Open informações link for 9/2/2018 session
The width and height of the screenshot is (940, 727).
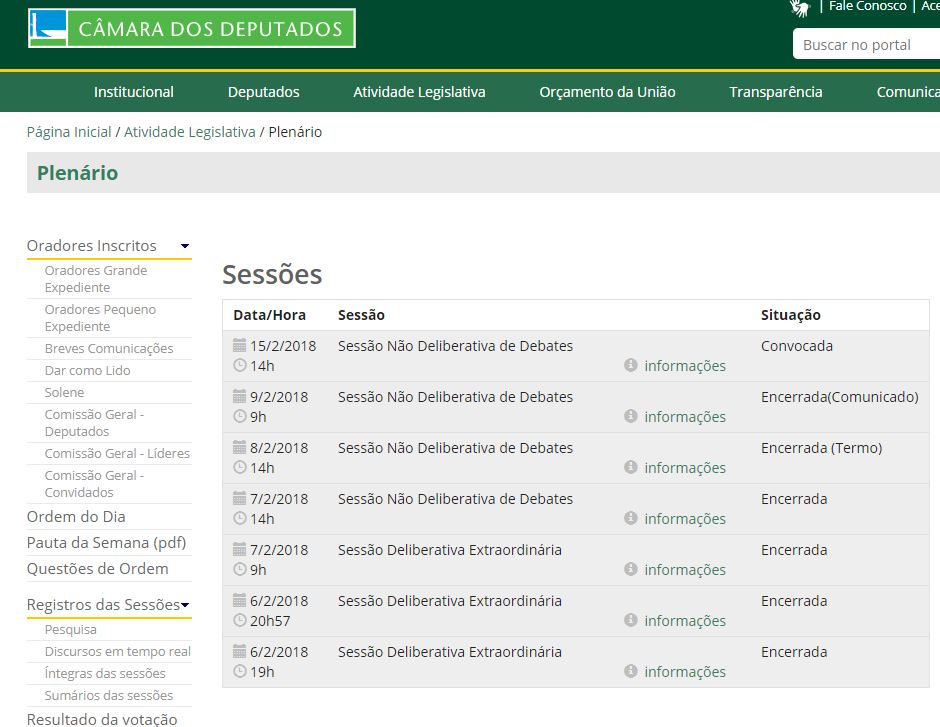click(x=685, y=417)
